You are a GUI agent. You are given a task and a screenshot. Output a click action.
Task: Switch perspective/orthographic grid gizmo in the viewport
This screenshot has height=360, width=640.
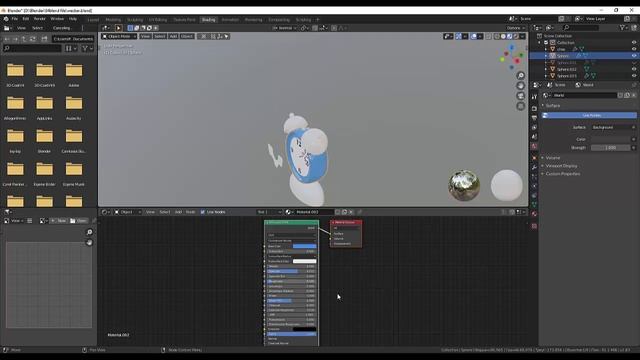[x=521, y=106]
